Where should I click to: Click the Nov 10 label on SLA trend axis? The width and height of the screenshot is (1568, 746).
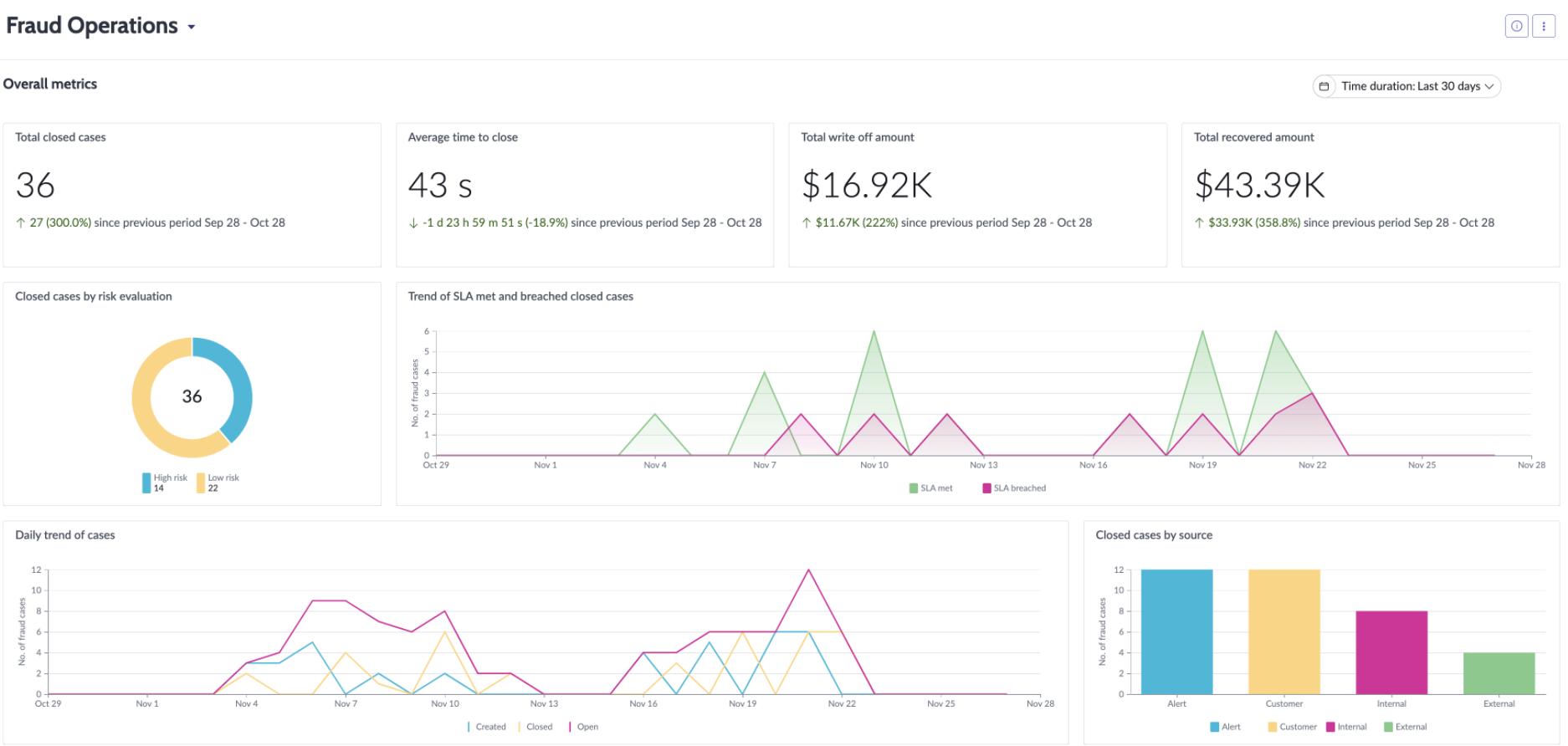point(874,465)
